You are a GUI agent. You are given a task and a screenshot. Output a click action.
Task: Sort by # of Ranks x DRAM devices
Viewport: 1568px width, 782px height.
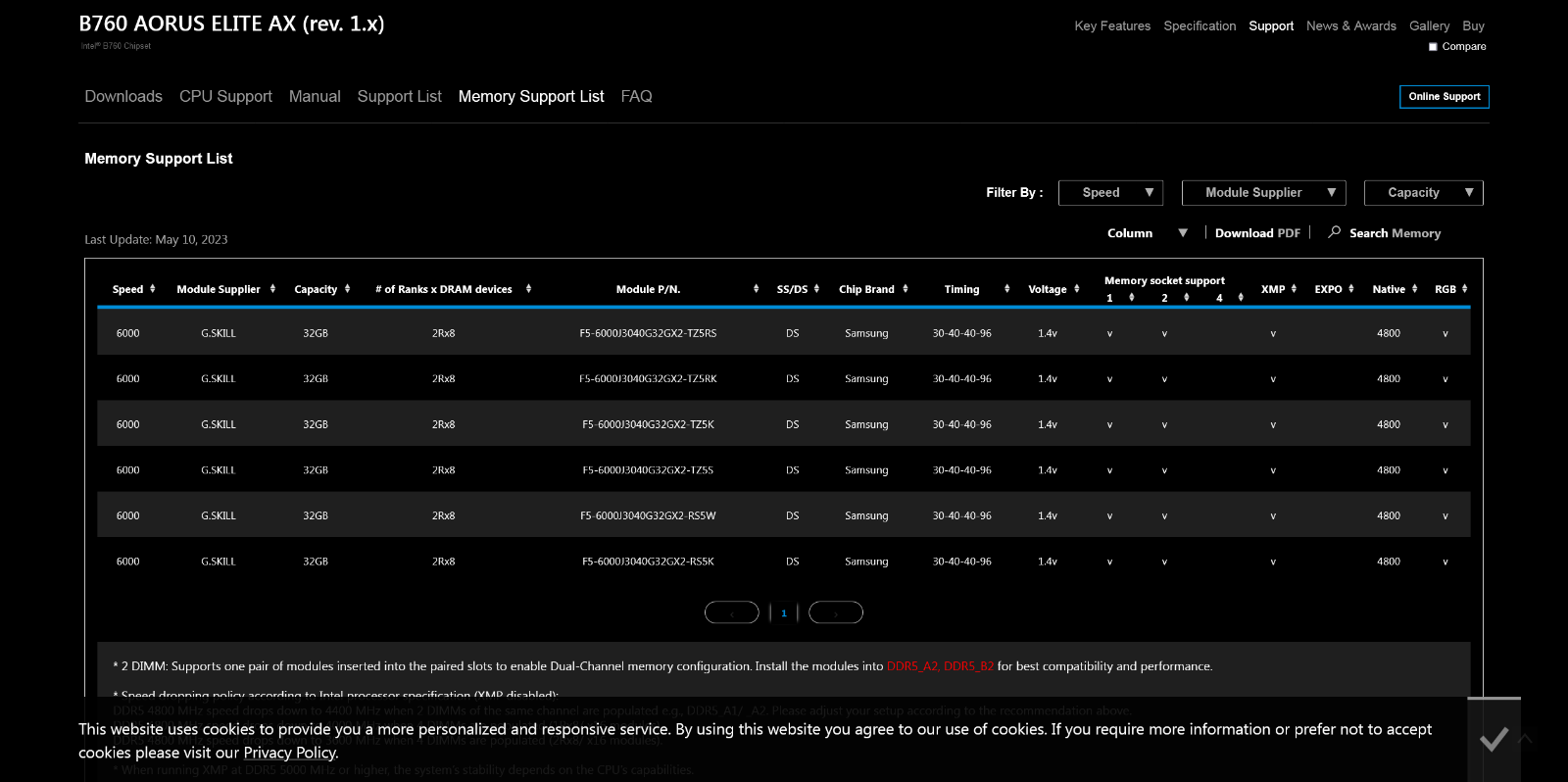coord(528,289)
